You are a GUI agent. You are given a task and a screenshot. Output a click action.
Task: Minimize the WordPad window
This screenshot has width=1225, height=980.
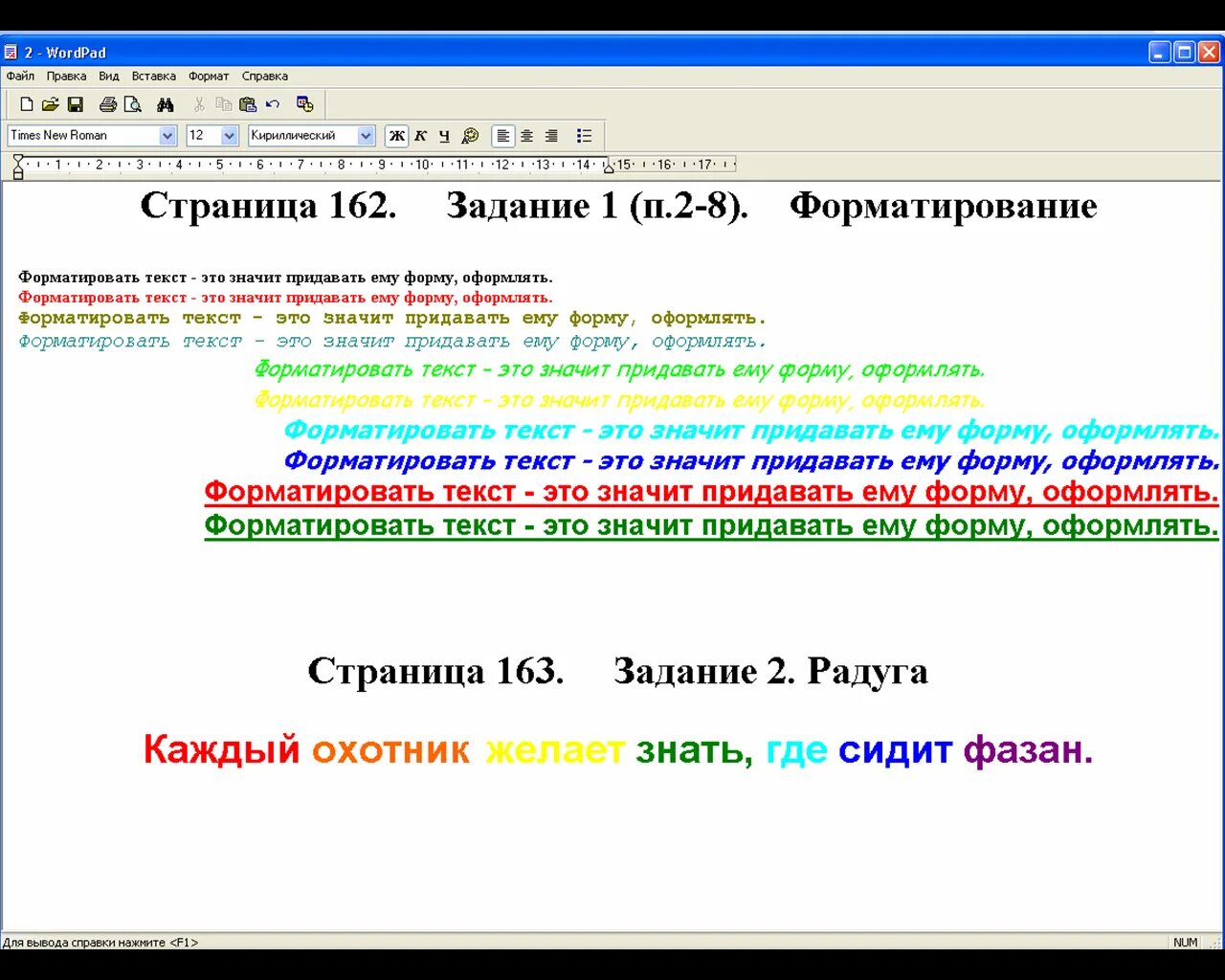tap(1160, 53)
